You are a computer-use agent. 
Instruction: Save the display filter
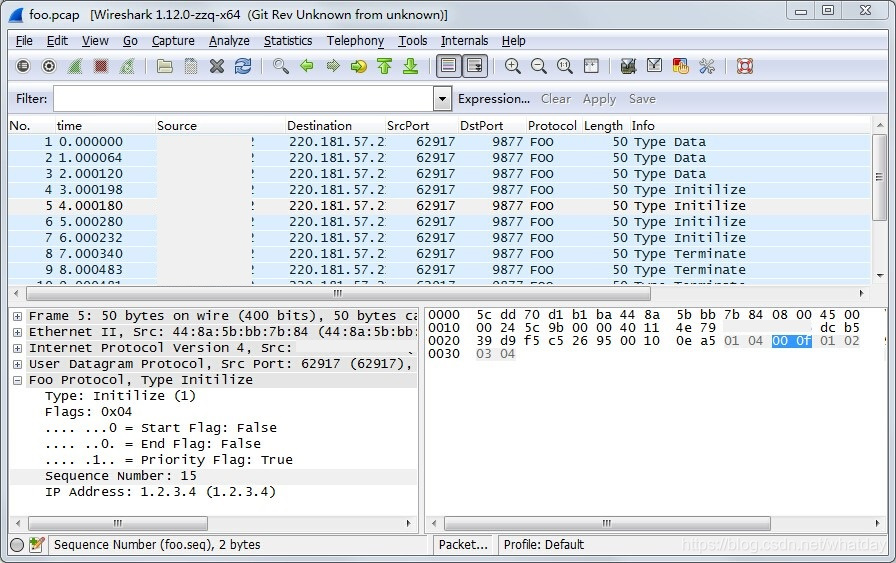[642, 99]
